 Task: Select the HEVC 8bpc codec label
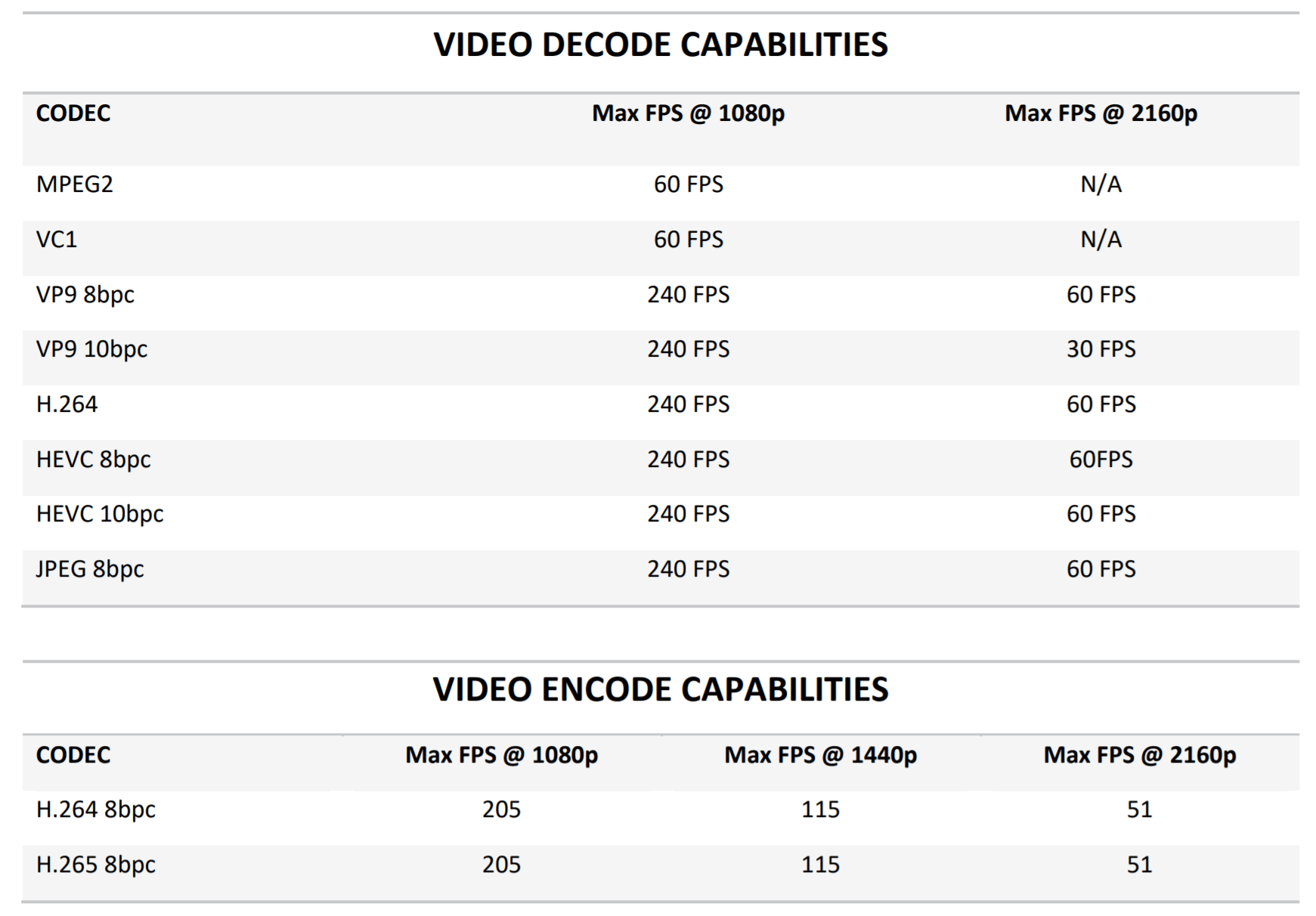pos(93,460)
